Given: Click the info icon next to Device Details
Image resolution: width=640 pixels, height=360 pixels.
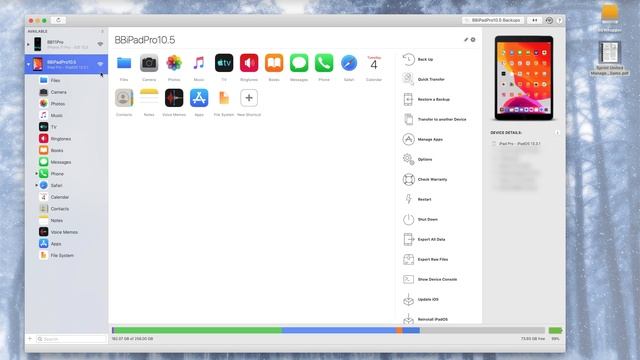Looking at the screenshot, I should tap(557, 133).
